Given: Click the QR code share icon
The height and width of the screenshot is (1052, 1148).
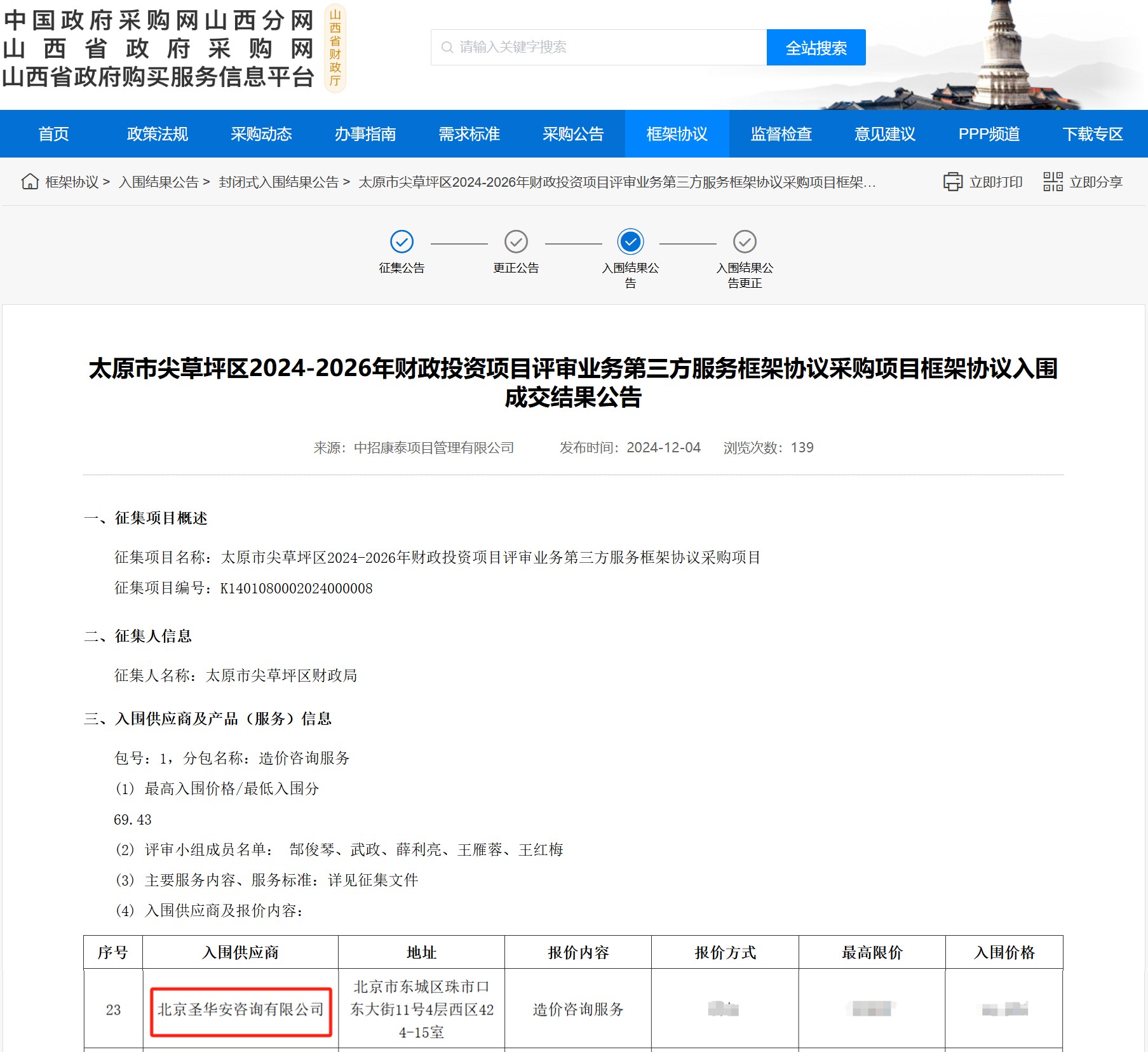Looking at the screenshot, I should 1053,182.
